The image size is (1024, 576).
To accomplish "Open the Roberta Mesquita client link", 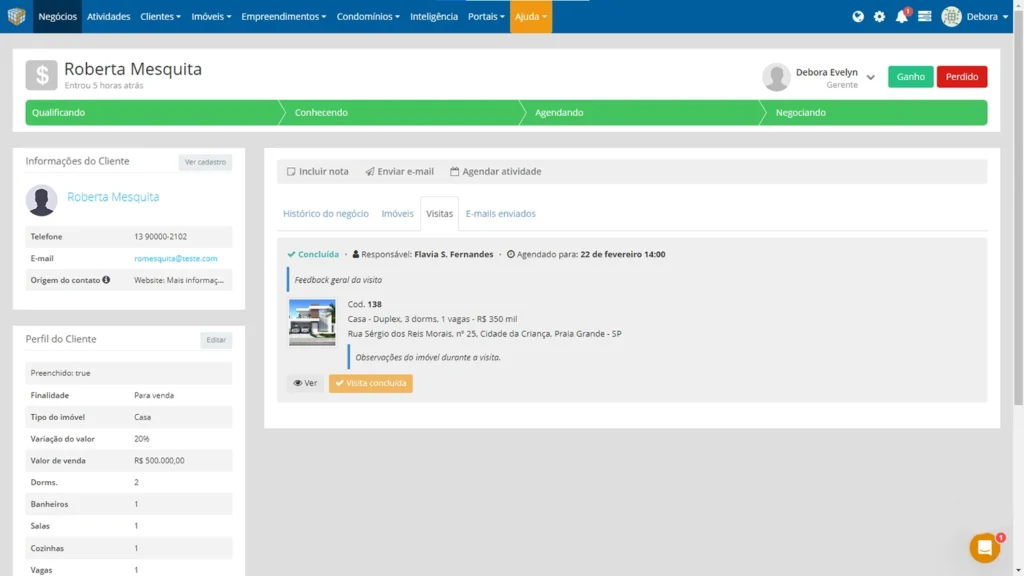I will (113, 197).
